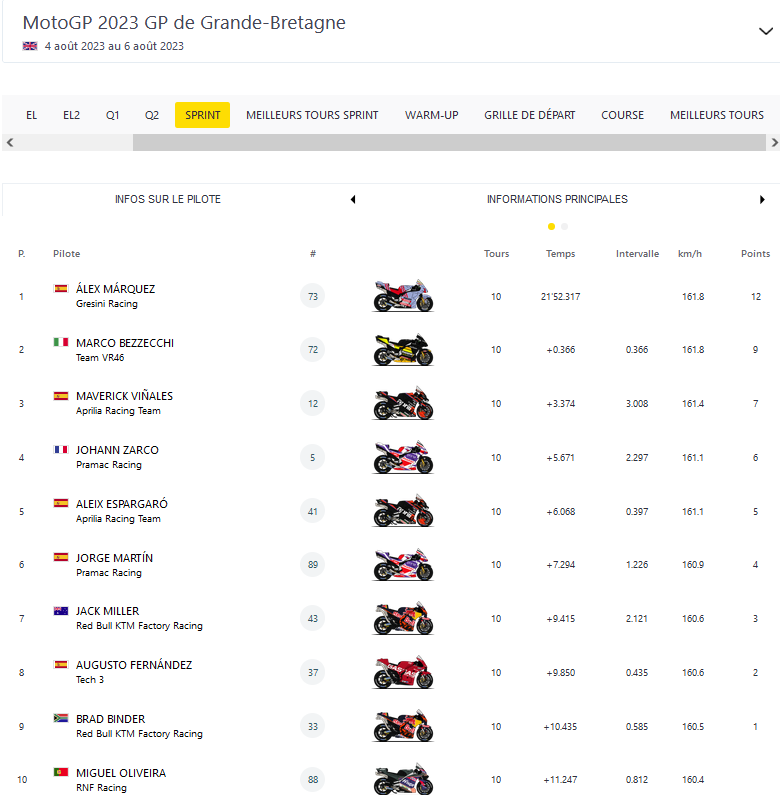
Task: Select the active yellow pagination dot
Action: pos(551,226)
